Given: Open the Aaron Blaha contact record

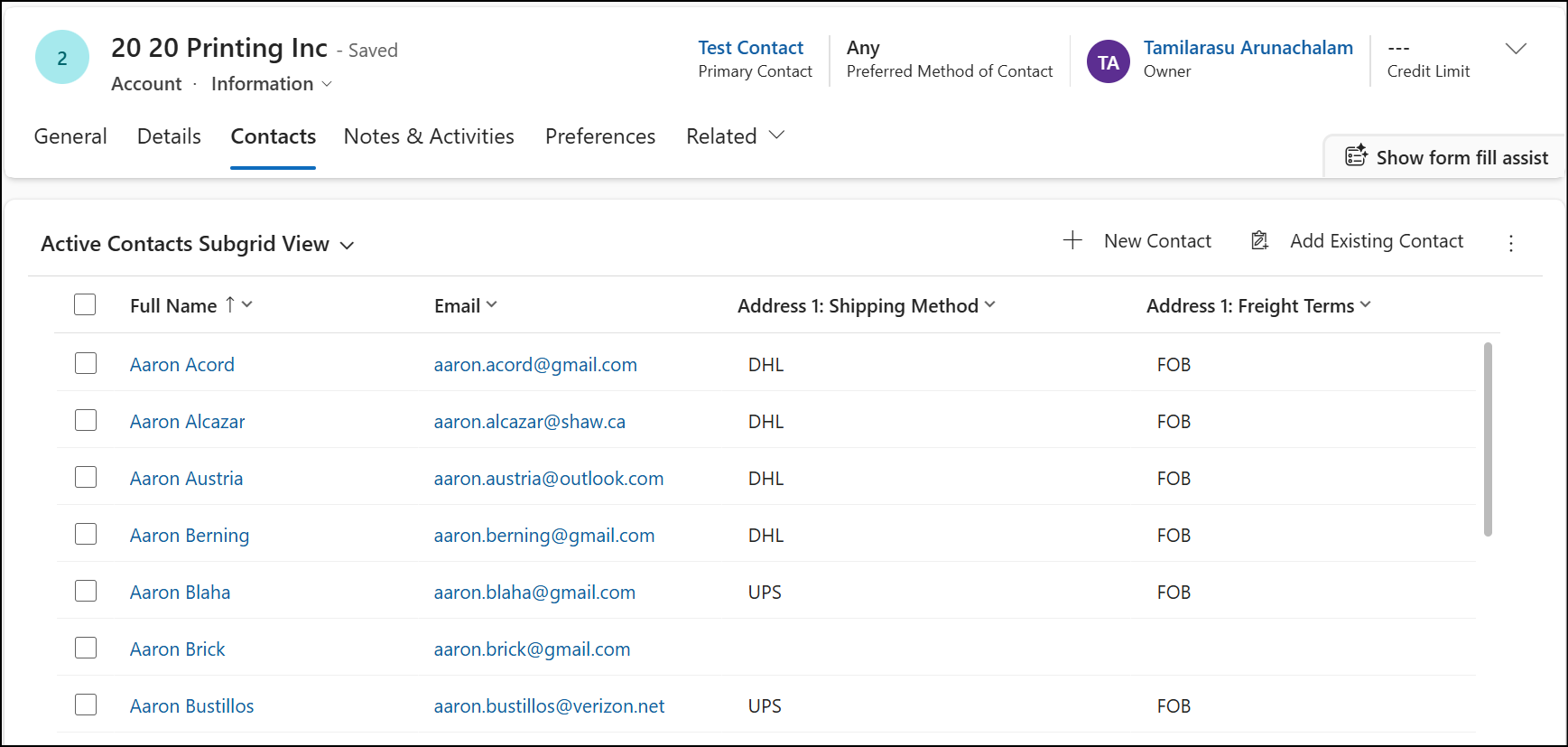Looking at the screenshot, I should pos(180,592).
